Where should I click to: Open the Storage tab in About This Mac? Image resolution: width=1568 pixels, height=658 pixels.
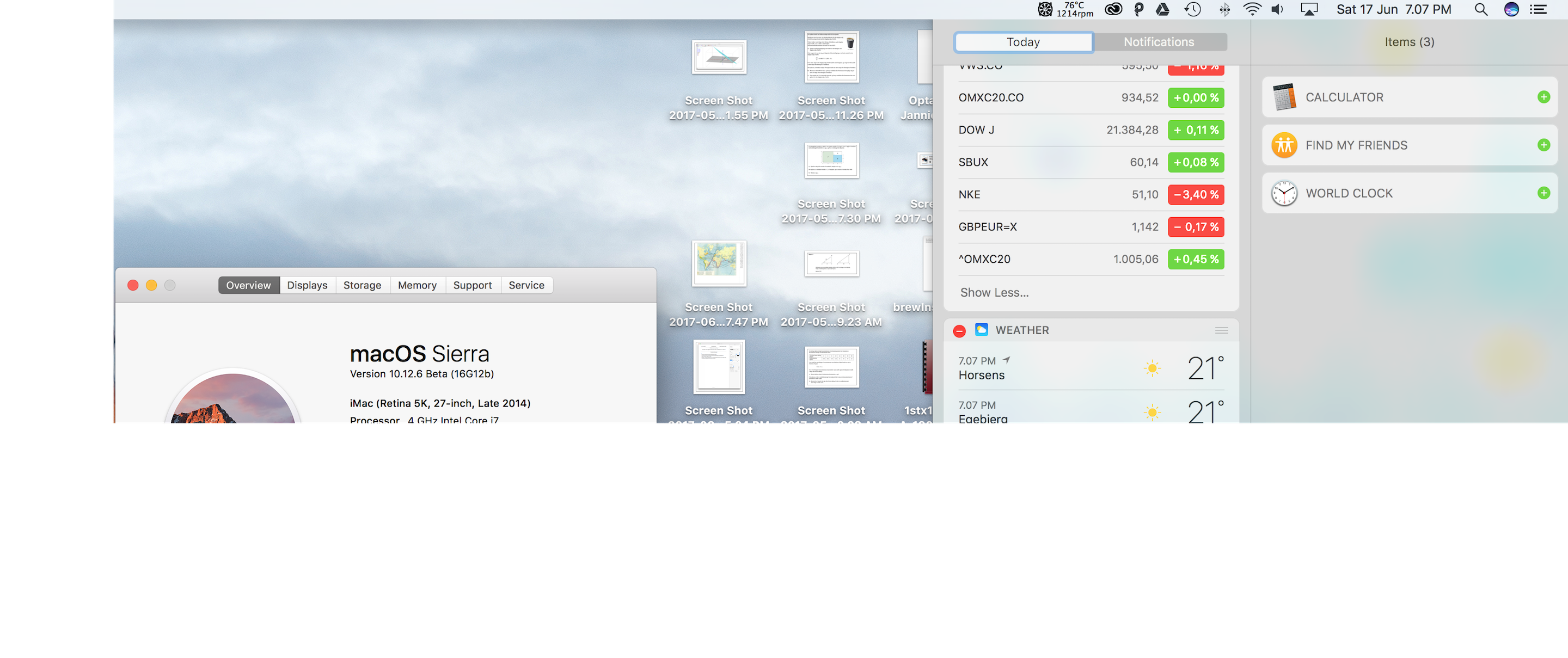(x=362, y=285)
